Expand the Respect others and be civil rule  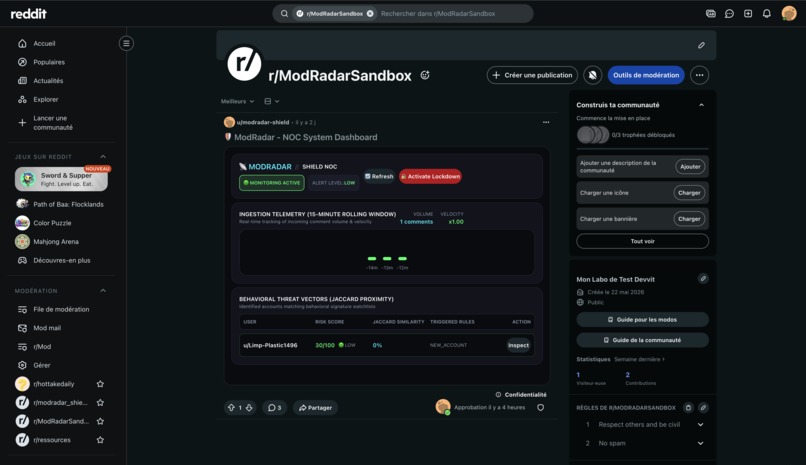(700, 424)
